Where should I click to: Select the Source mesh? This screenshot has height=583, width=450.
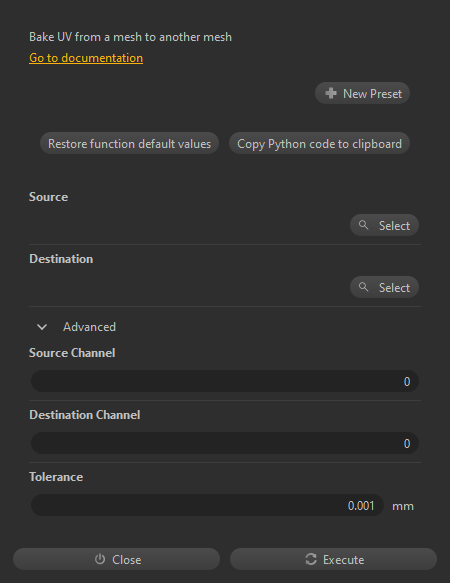pos(385,225)
